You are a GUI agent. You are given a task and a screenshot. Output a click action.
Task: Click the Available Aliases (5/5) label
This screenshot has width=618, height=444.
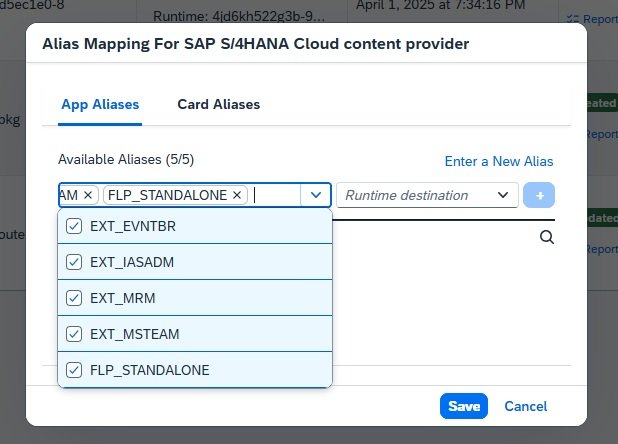click(x=126, y=160)
